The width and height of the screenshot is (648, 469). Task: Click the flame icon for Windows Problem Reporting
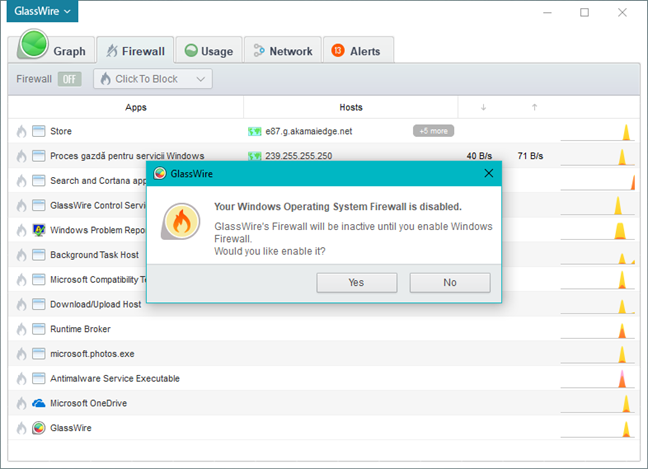tap(21, 230)
